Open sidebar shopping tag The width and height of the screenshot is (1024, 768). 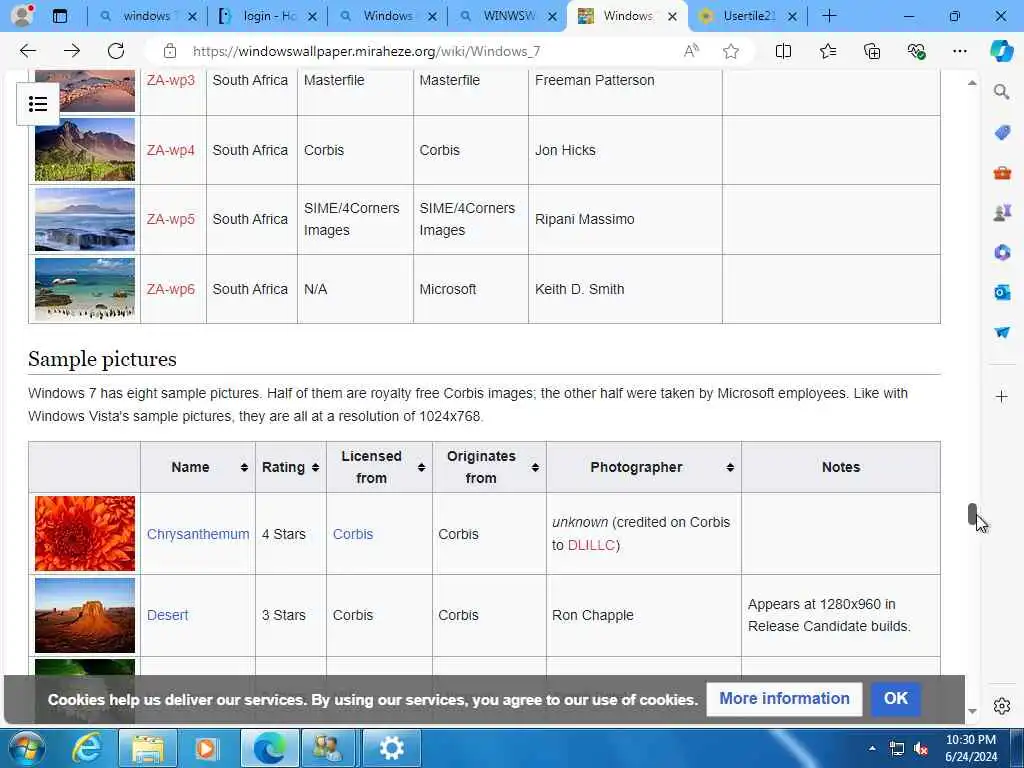pyautogui.click(x=1002, y=133)
